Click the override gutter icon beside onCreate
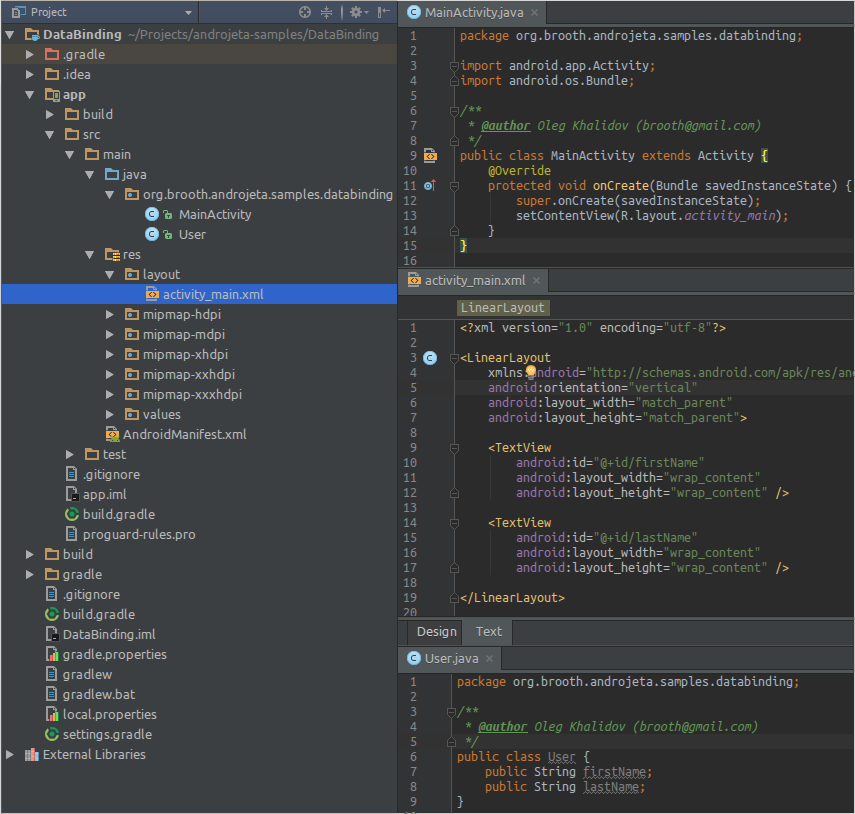 tap(430, 186)
